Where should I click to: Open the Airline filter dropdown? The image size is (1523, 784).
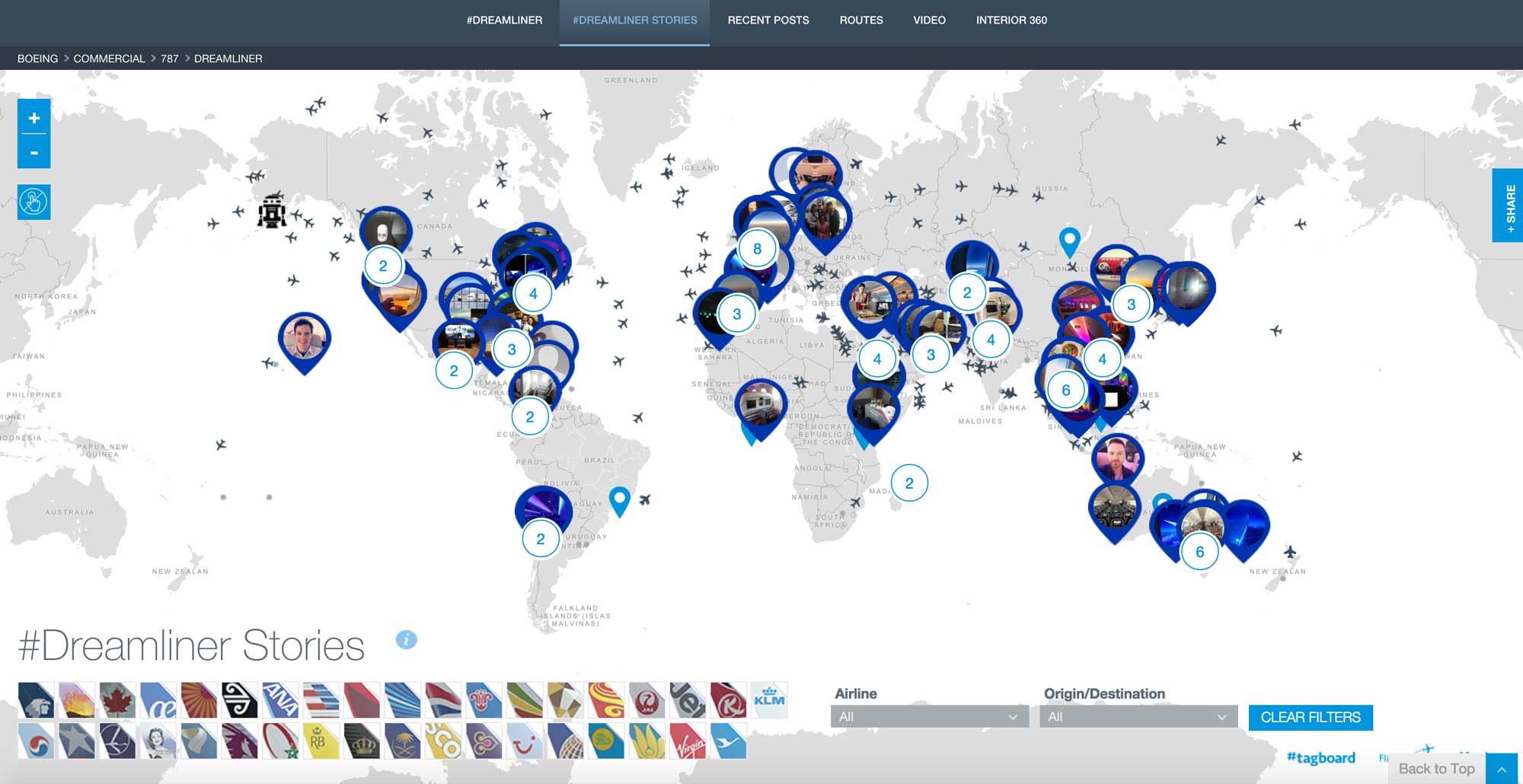pyautogui.click(x=929, y=717)
